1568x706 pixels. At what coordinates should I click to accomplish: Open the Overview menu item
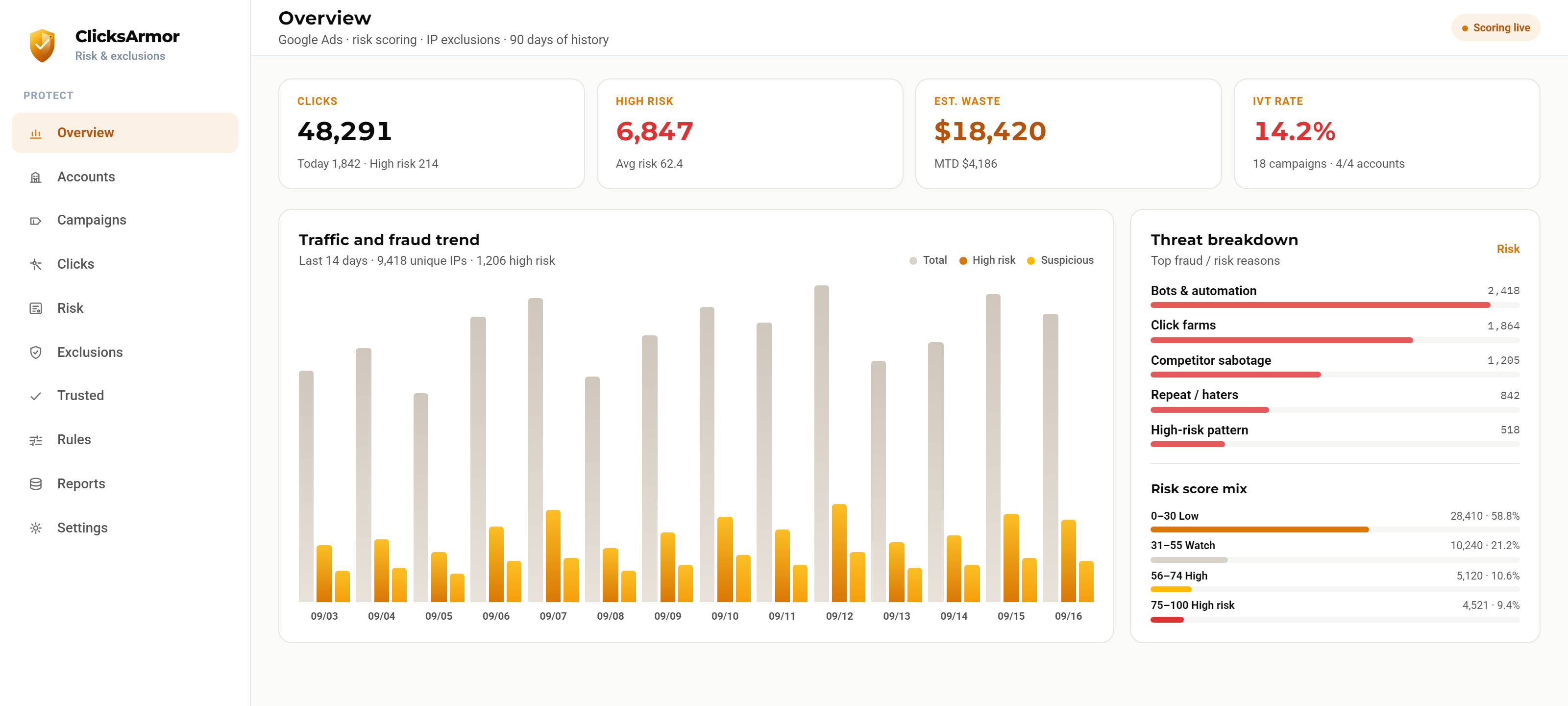(125, 133)
